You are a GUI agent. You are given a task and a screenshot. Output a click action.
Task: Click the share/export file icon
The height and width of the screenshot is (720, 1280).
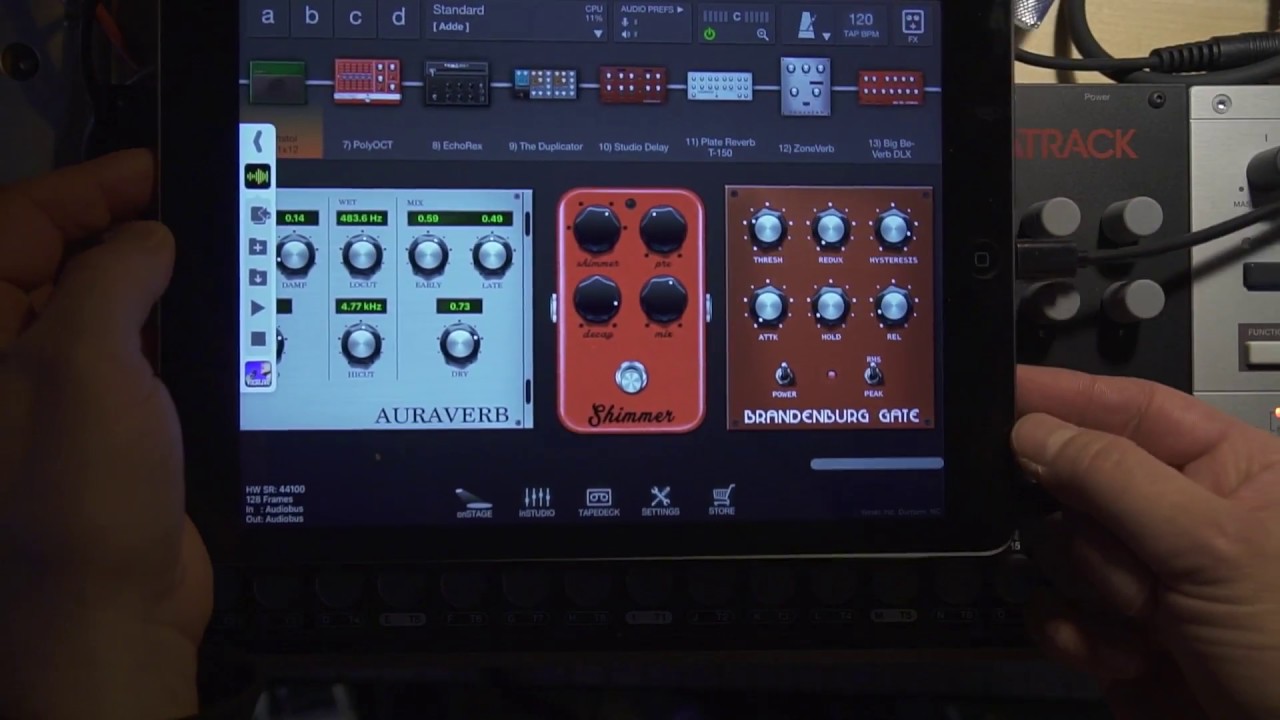258,214
